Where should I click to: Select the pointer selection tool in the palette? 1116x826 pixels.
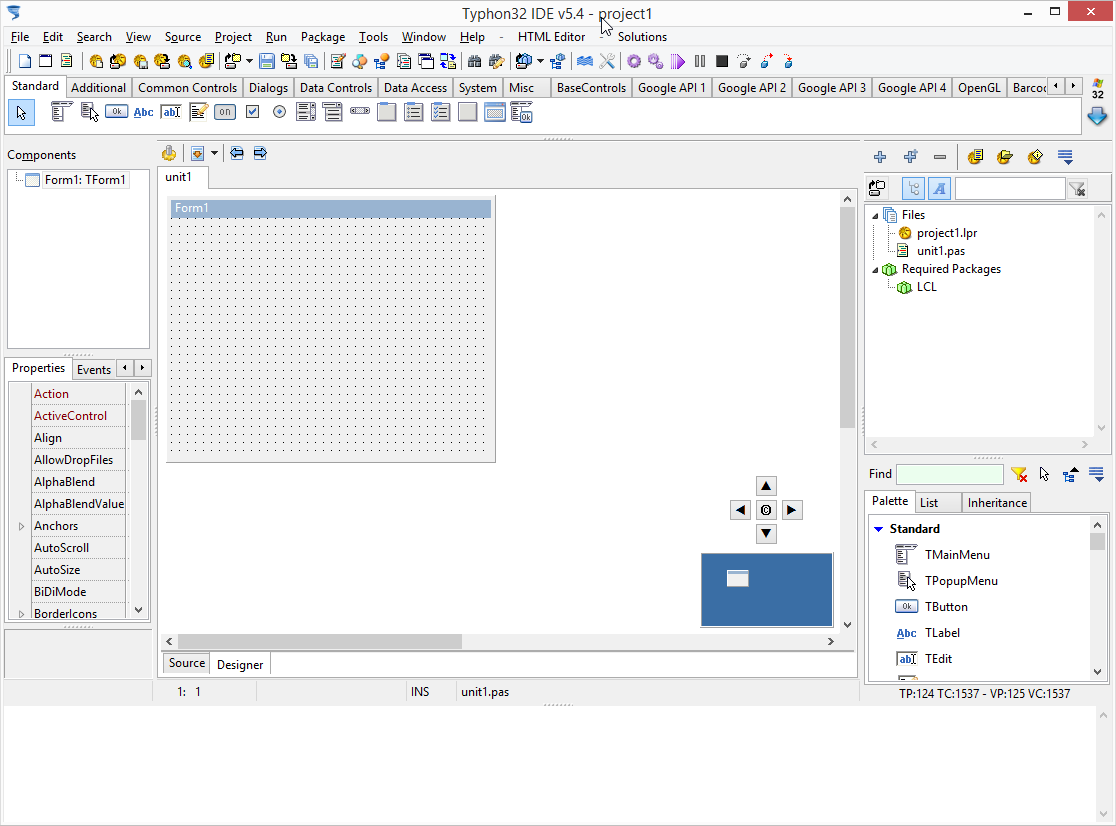(21, 112)
